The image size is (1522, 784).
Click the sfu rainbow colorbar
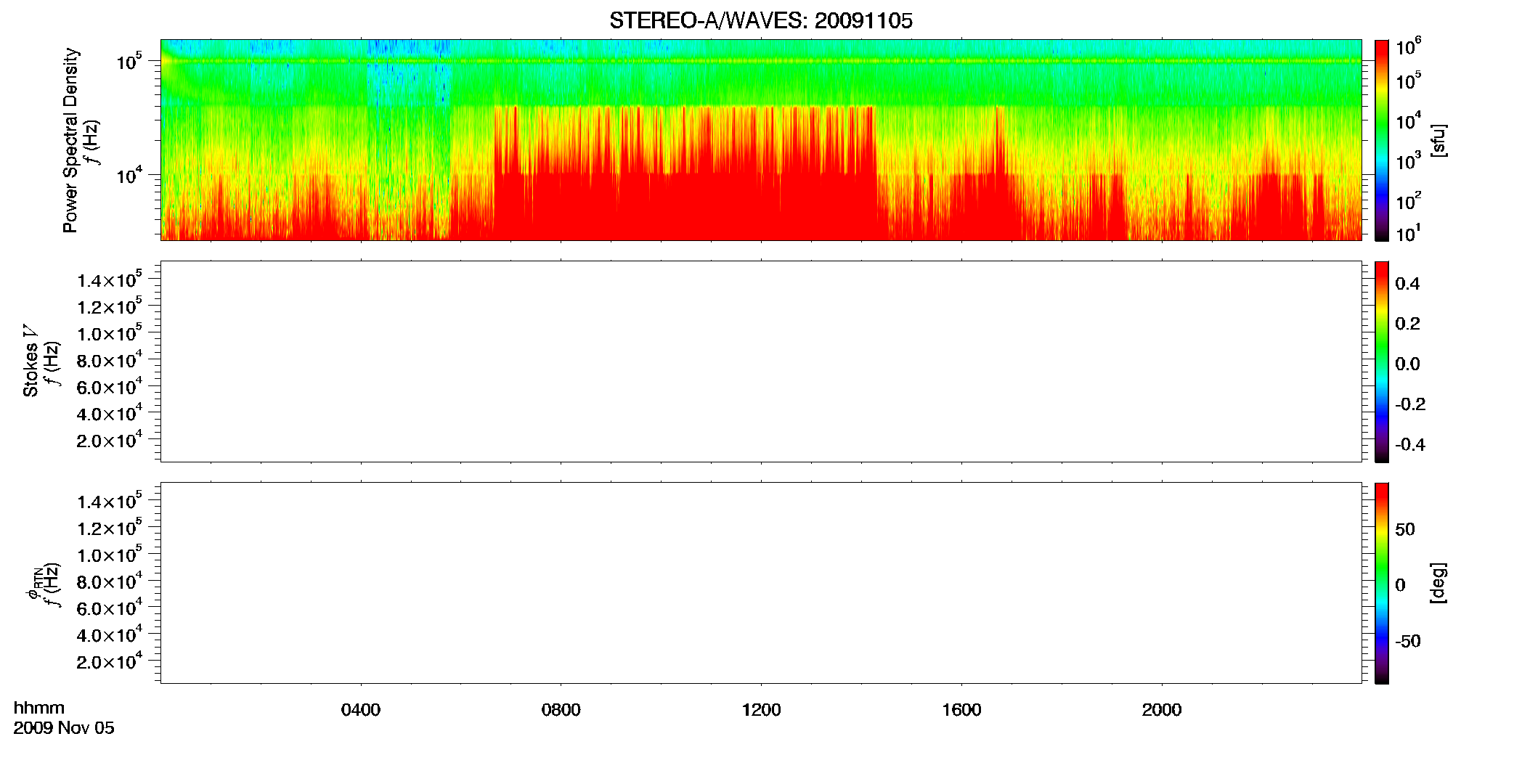click(x=1382, y=140)
